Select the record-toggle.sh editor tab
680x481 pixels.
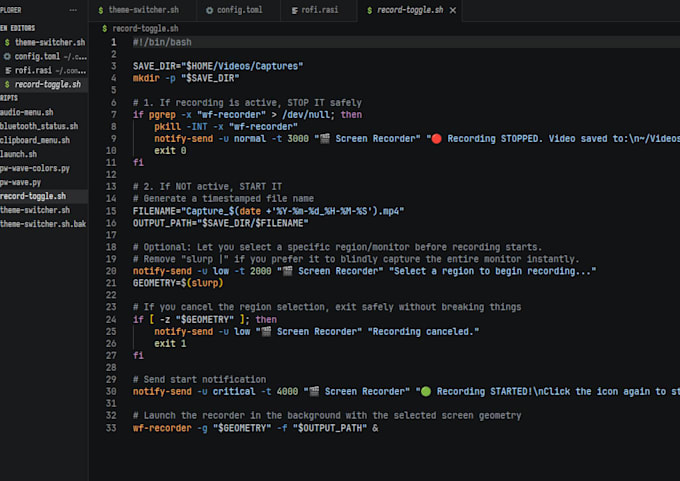409,10
